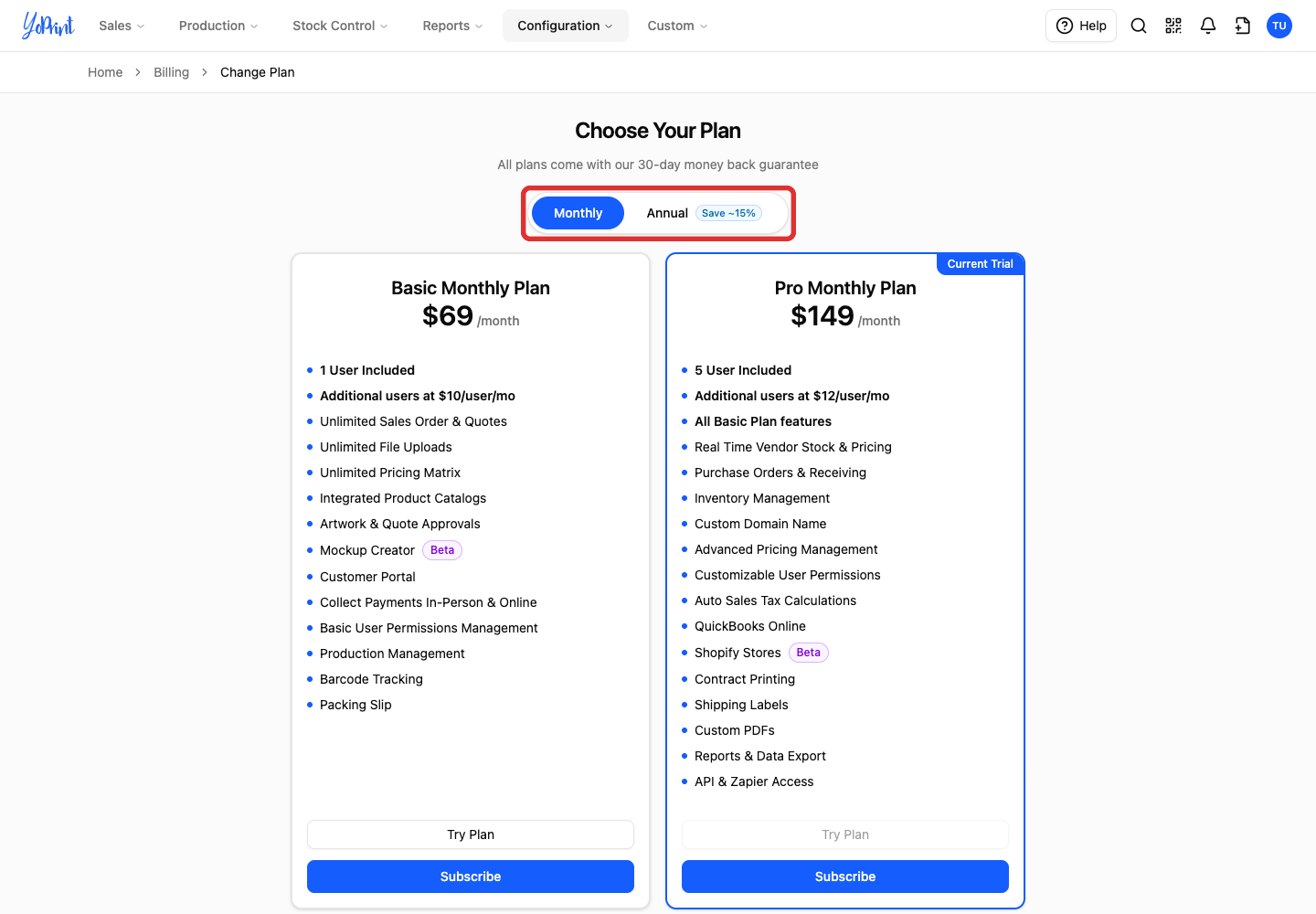Click the $149 price

(x=822, y=316)
